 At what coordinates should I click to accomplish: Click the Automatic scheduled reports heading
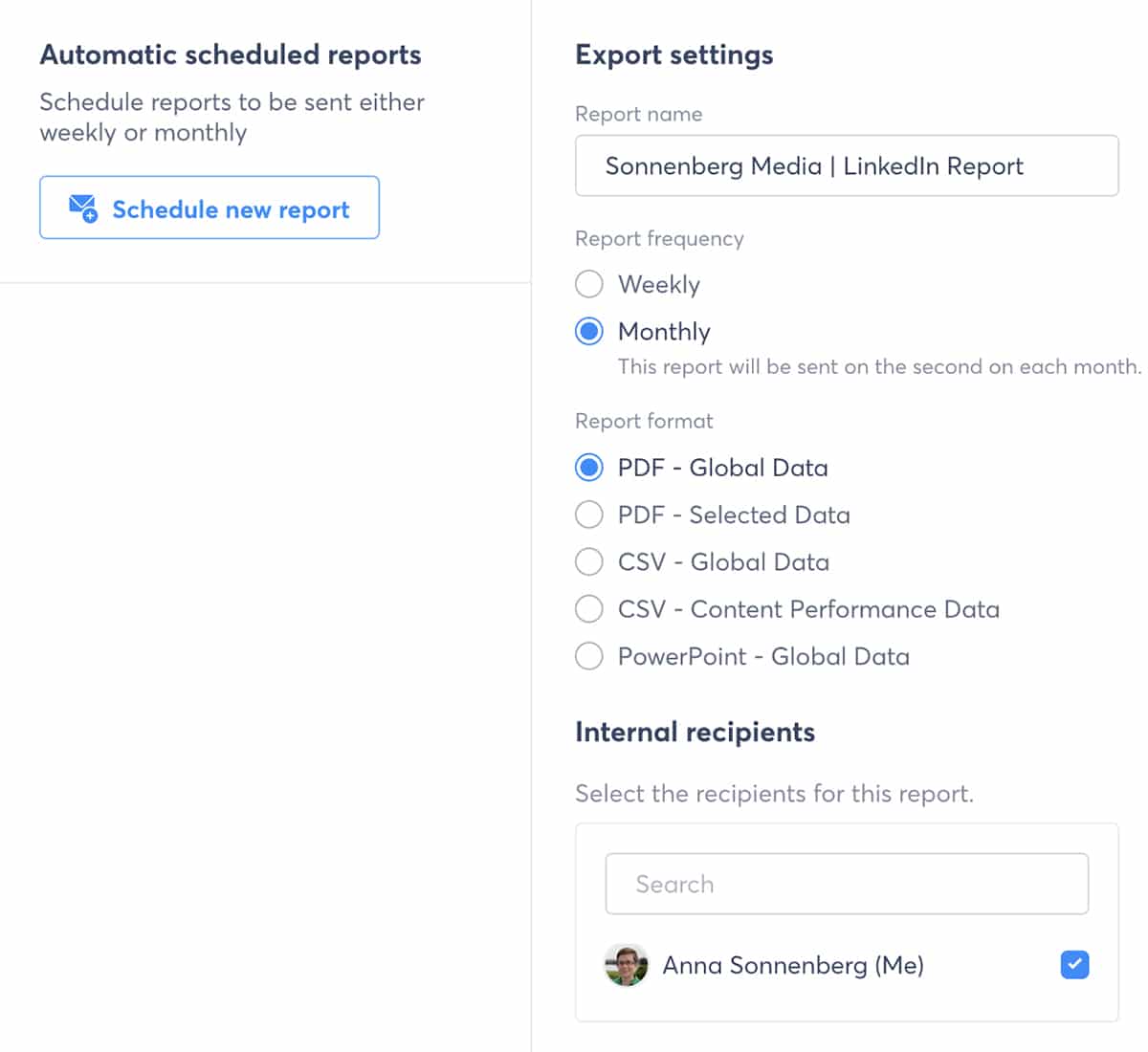click(x=231, y=55)
